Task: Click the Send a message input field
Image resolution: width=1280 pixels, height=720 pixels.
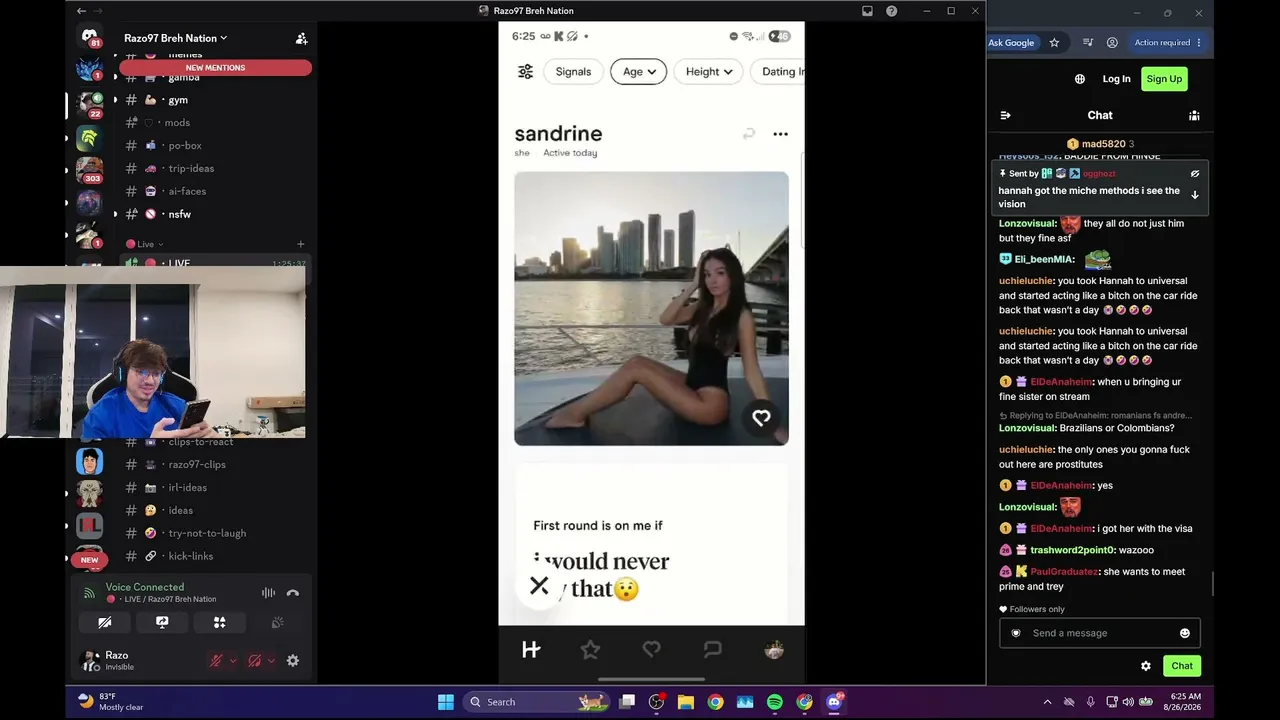Action: [1100, 633]
